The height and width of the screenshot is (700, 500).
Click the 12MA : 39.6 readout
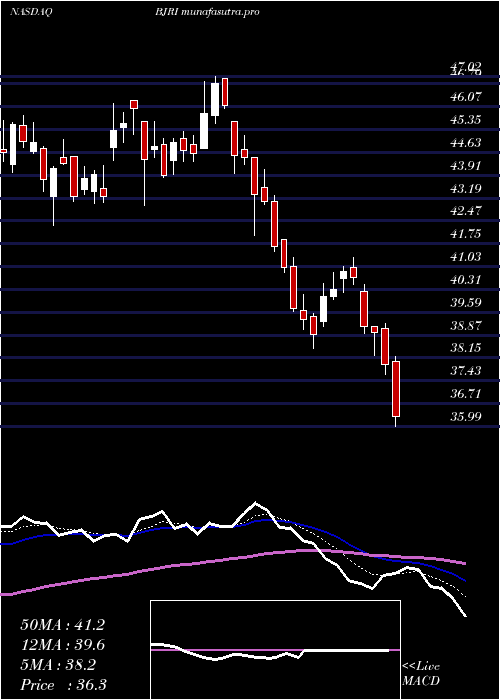click(62, 645)
